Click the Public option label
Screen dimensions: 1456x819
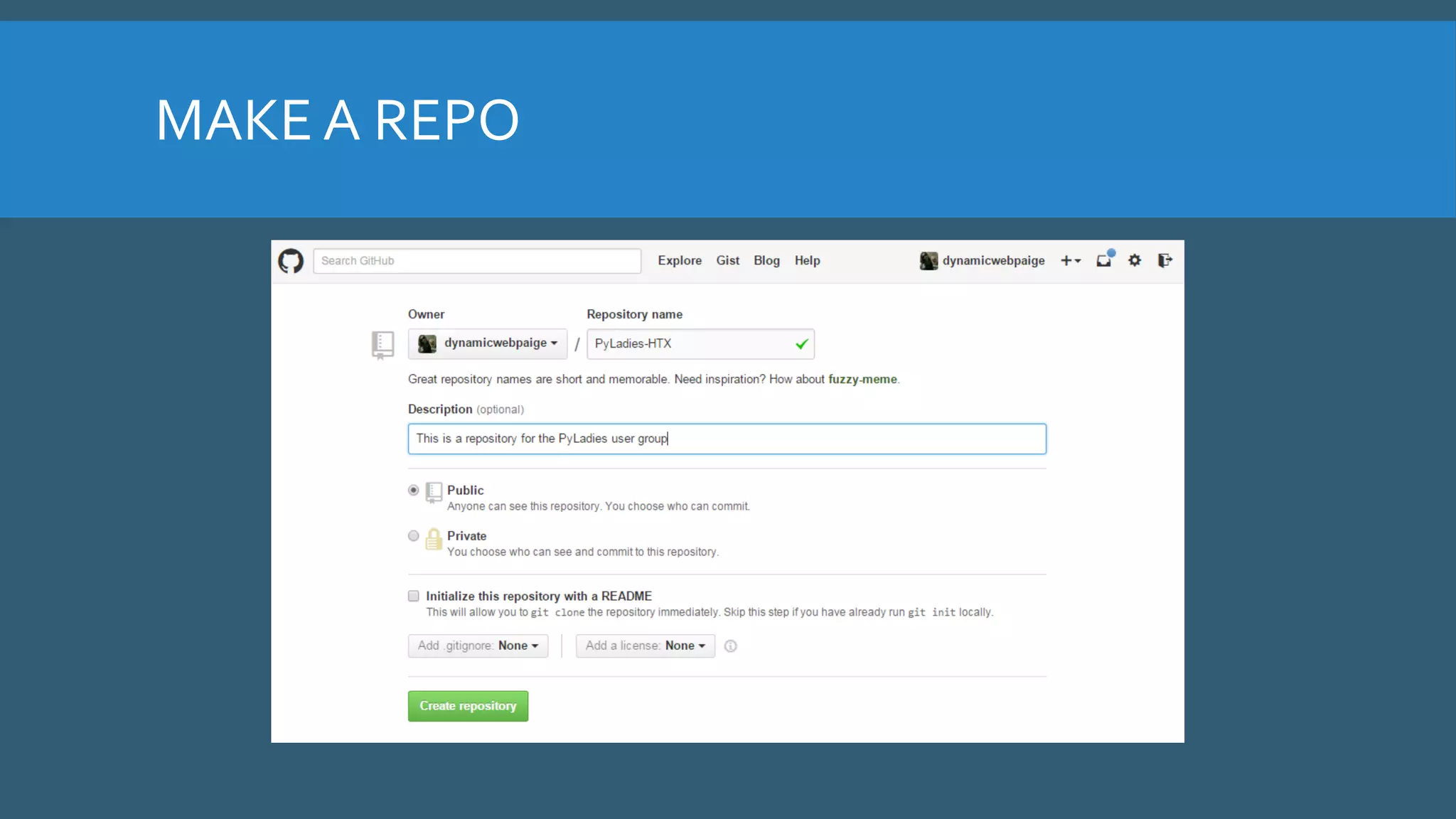point(465,490)
